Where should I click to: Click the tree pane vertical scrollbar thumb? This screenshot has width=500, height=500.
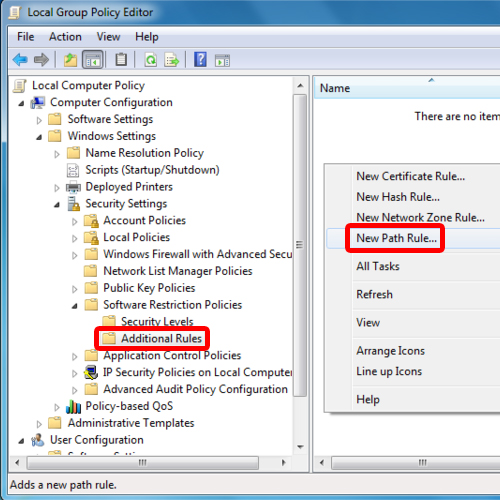(x=300, y=246)
